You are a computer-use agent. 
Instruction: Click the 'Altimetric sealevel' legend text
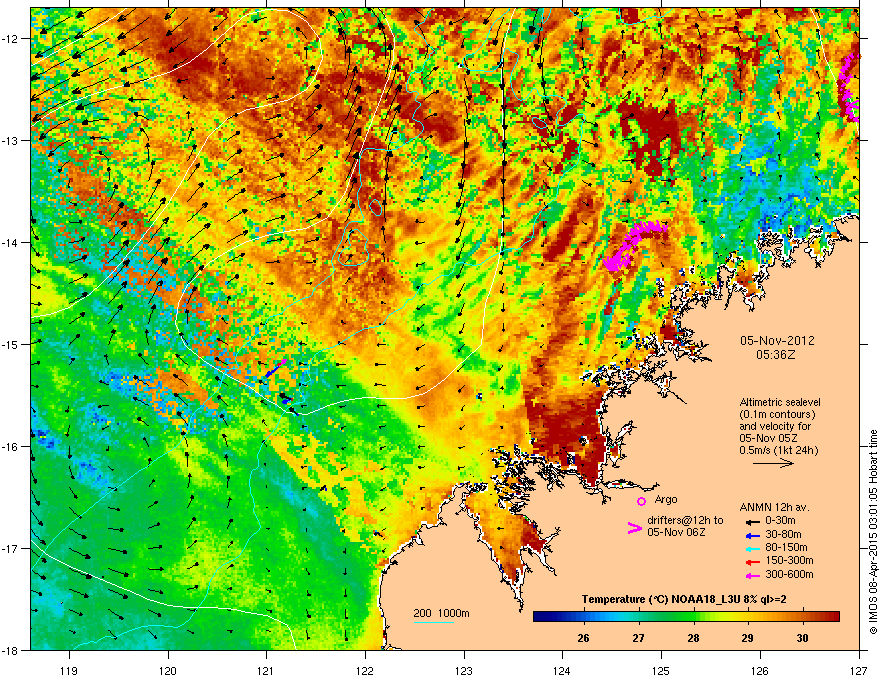780,402
